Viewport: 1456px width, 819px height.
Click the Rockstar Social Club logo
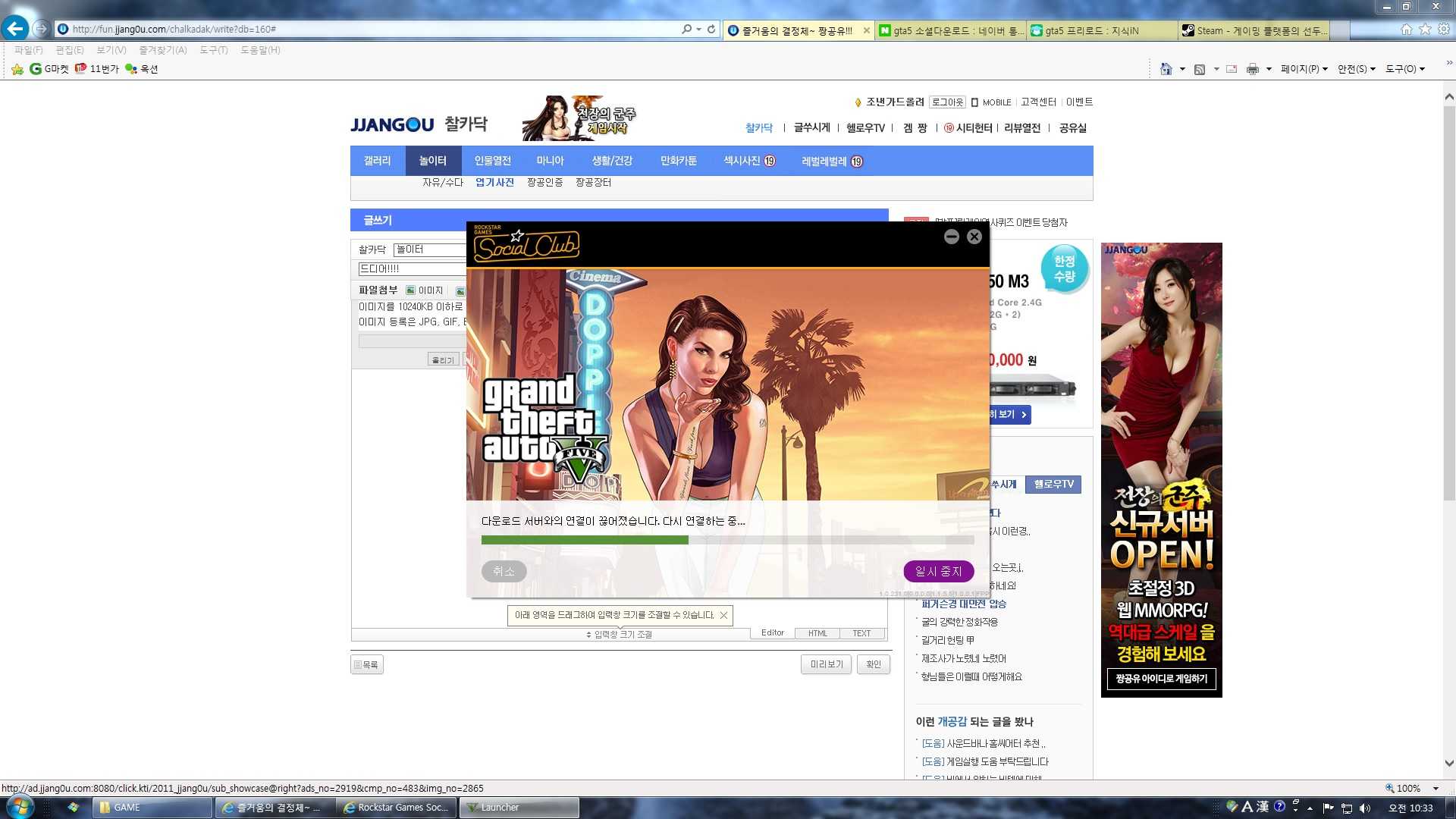(x=526, y=243)
